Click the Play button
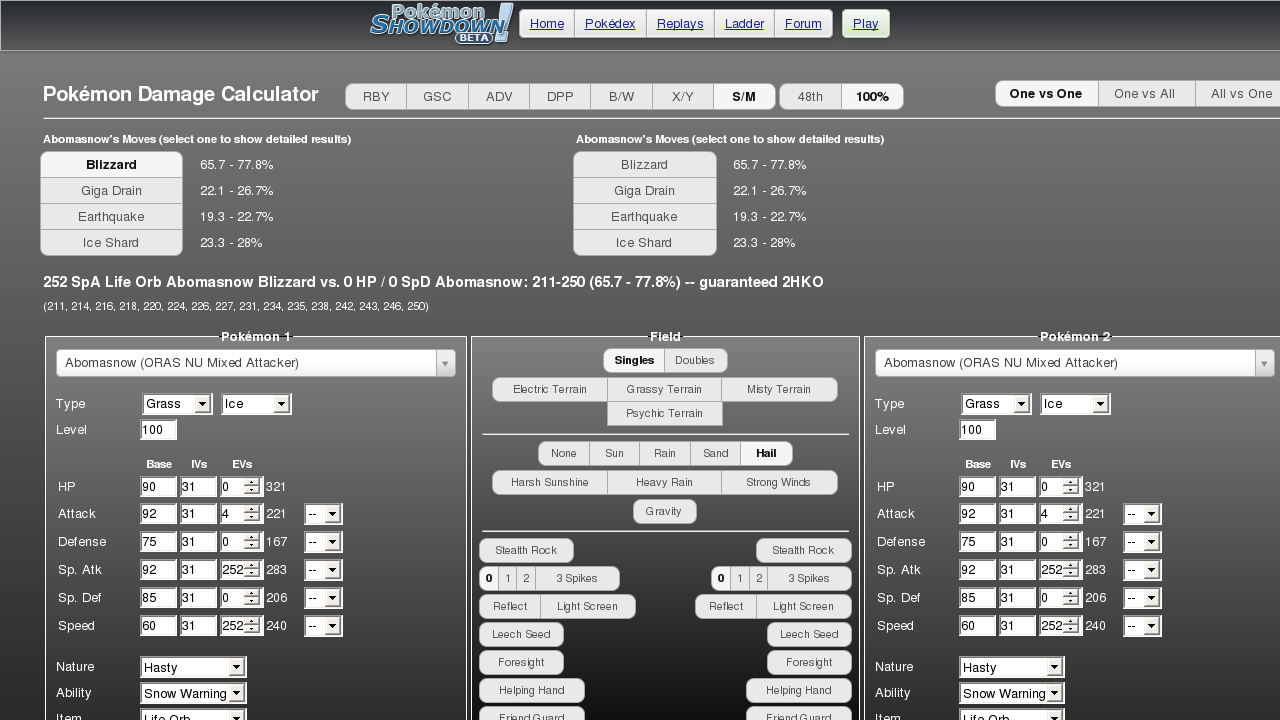 point(866,24)
